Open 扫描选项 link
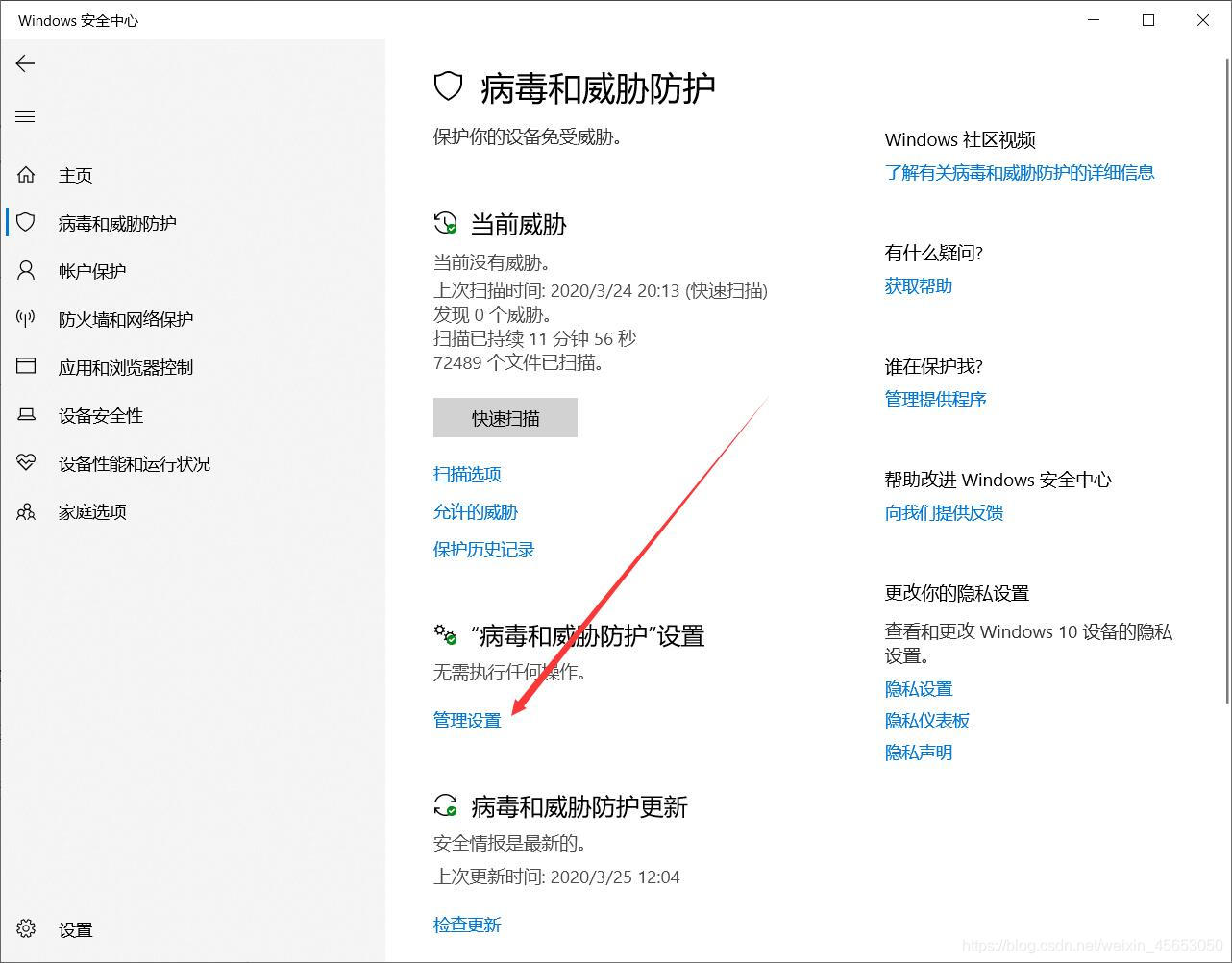The height and width of the screenshot is (963, 1232). [467, 474]
